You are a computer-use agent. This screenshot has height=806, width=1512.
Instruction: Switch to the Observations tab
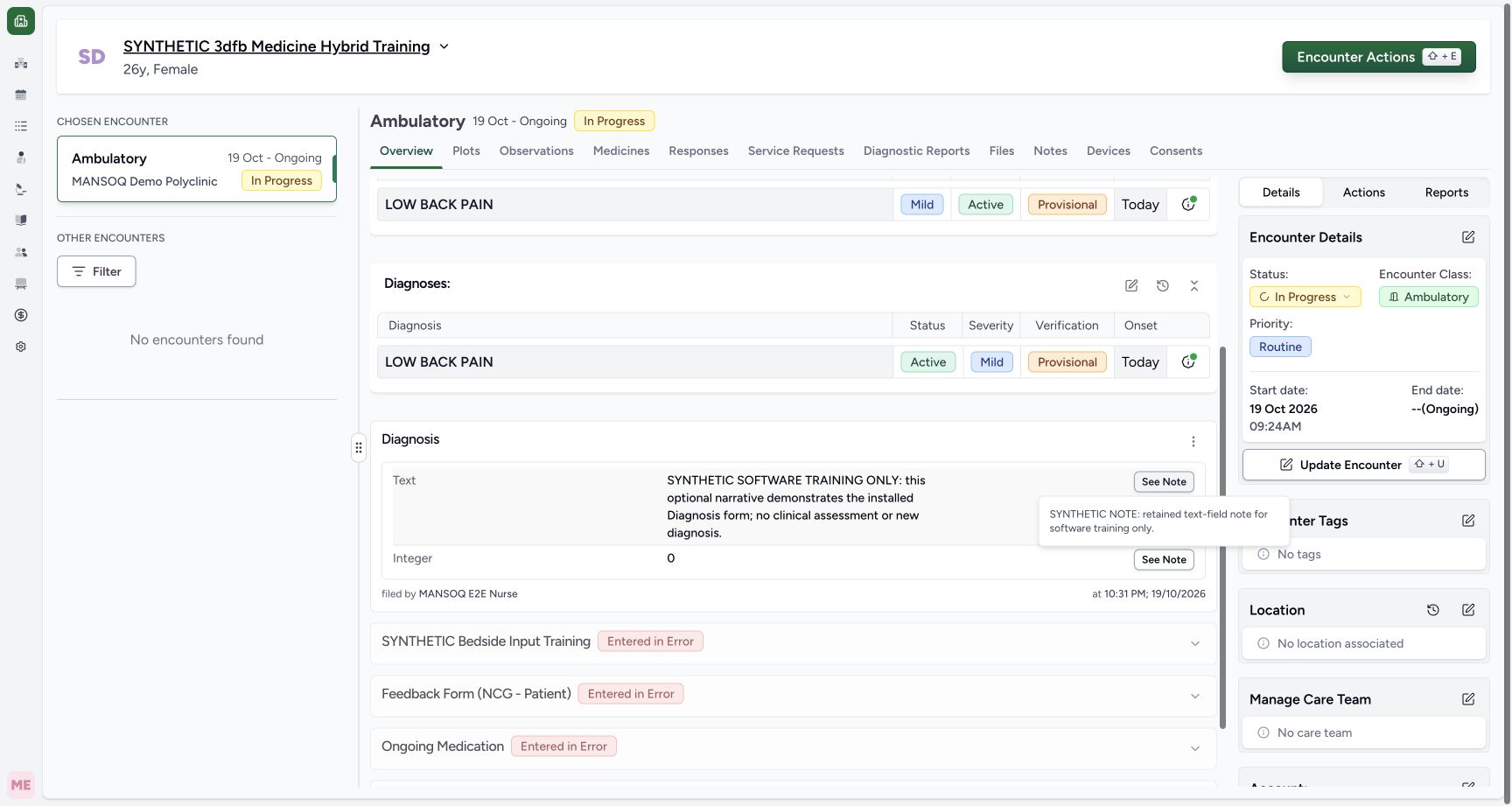coord(536,151)
